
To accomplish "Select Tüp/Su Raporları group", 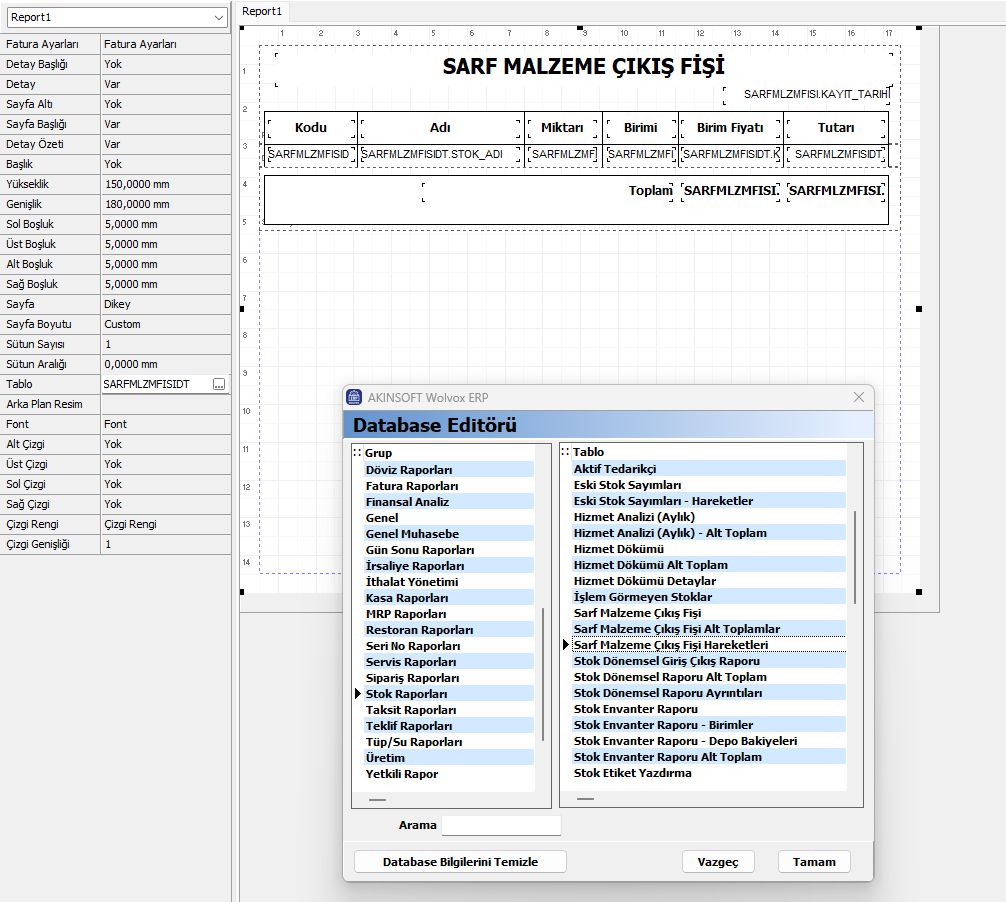I will (449, 742).
